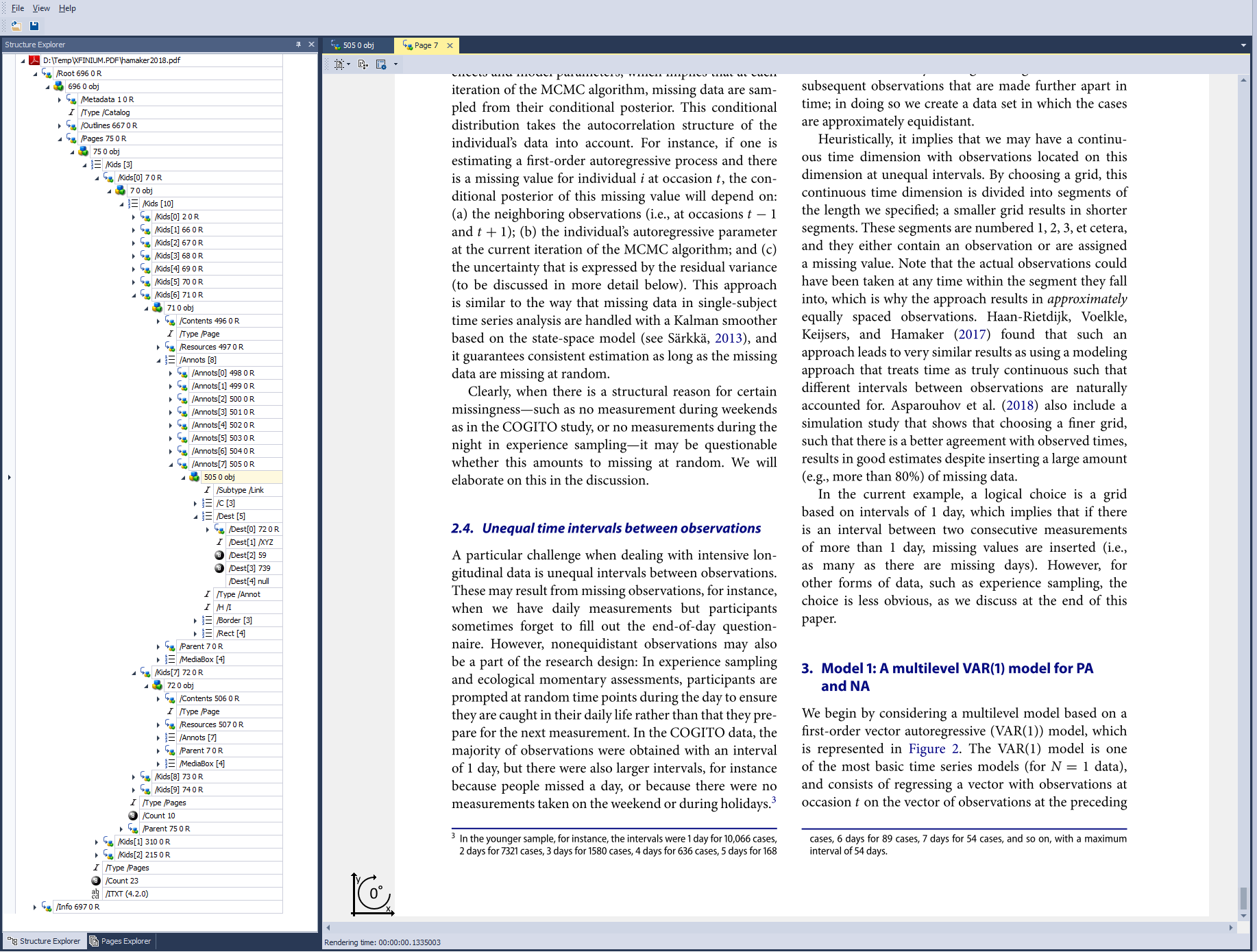Screen dimensions: 1257x952
Task: Open dropdown arrow beside page toolbar icons
Action: coord(395,64)
